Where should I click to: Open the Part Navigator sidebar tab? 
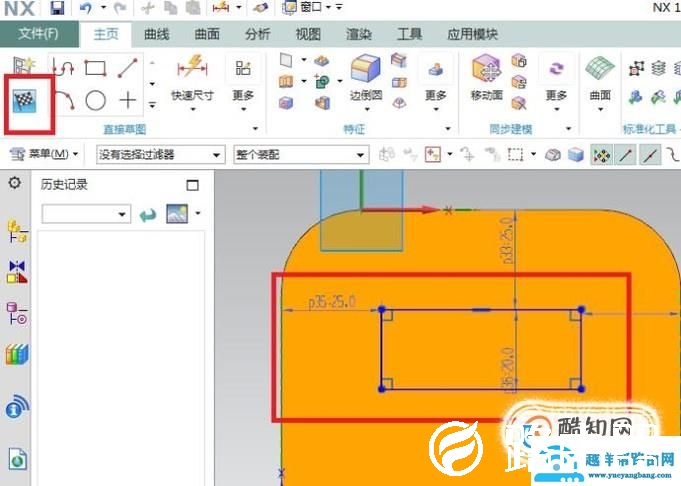[x=17, y=313]
